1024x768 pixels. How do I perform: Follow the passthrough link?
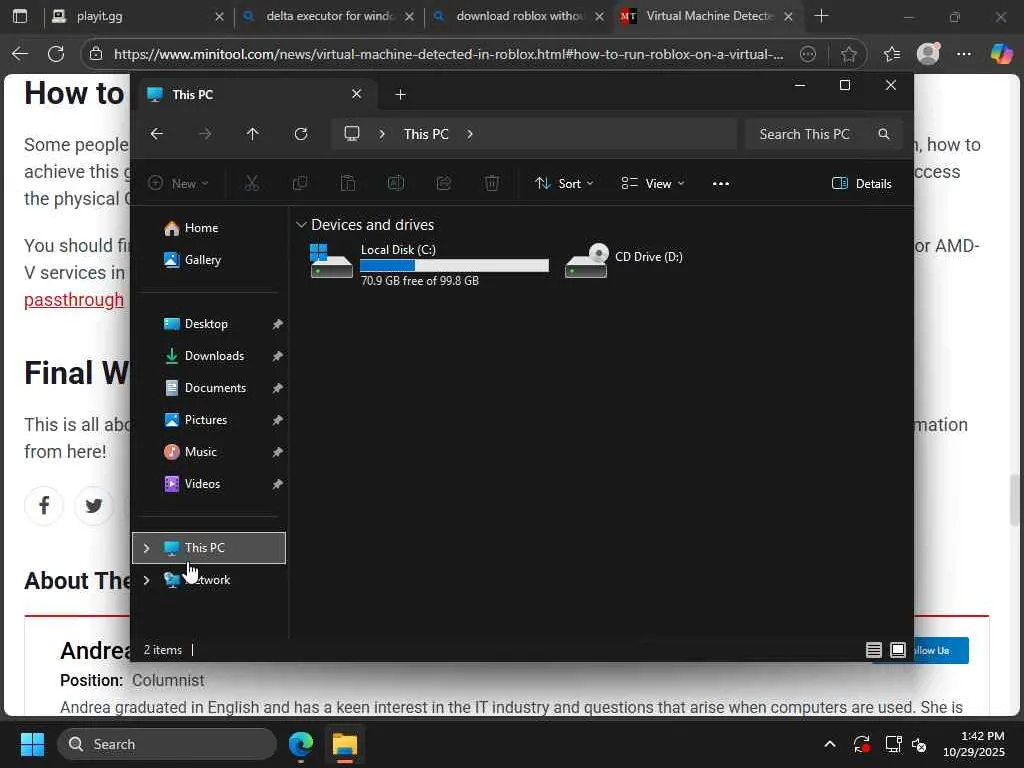click(x=74, y=300)
